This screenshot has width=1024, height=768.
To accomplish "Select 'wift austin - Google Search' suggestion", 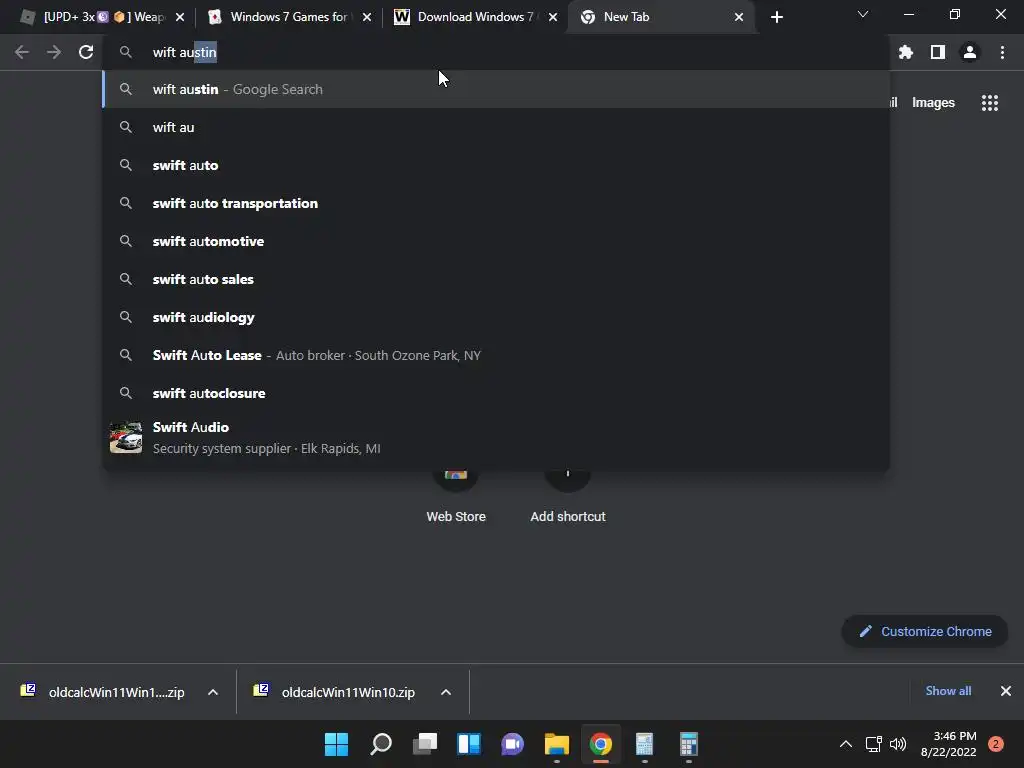I will click(496, 89).
